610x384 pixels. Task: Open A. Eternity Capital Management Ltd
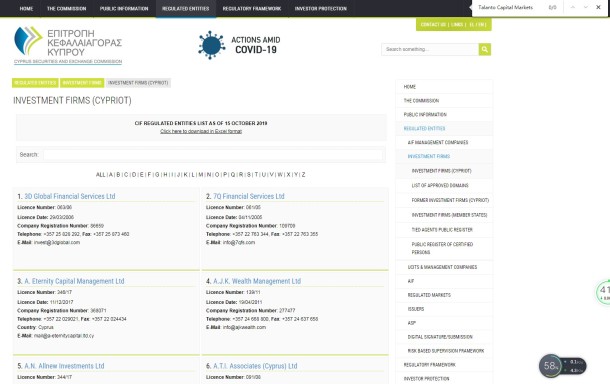click(74, 281)
